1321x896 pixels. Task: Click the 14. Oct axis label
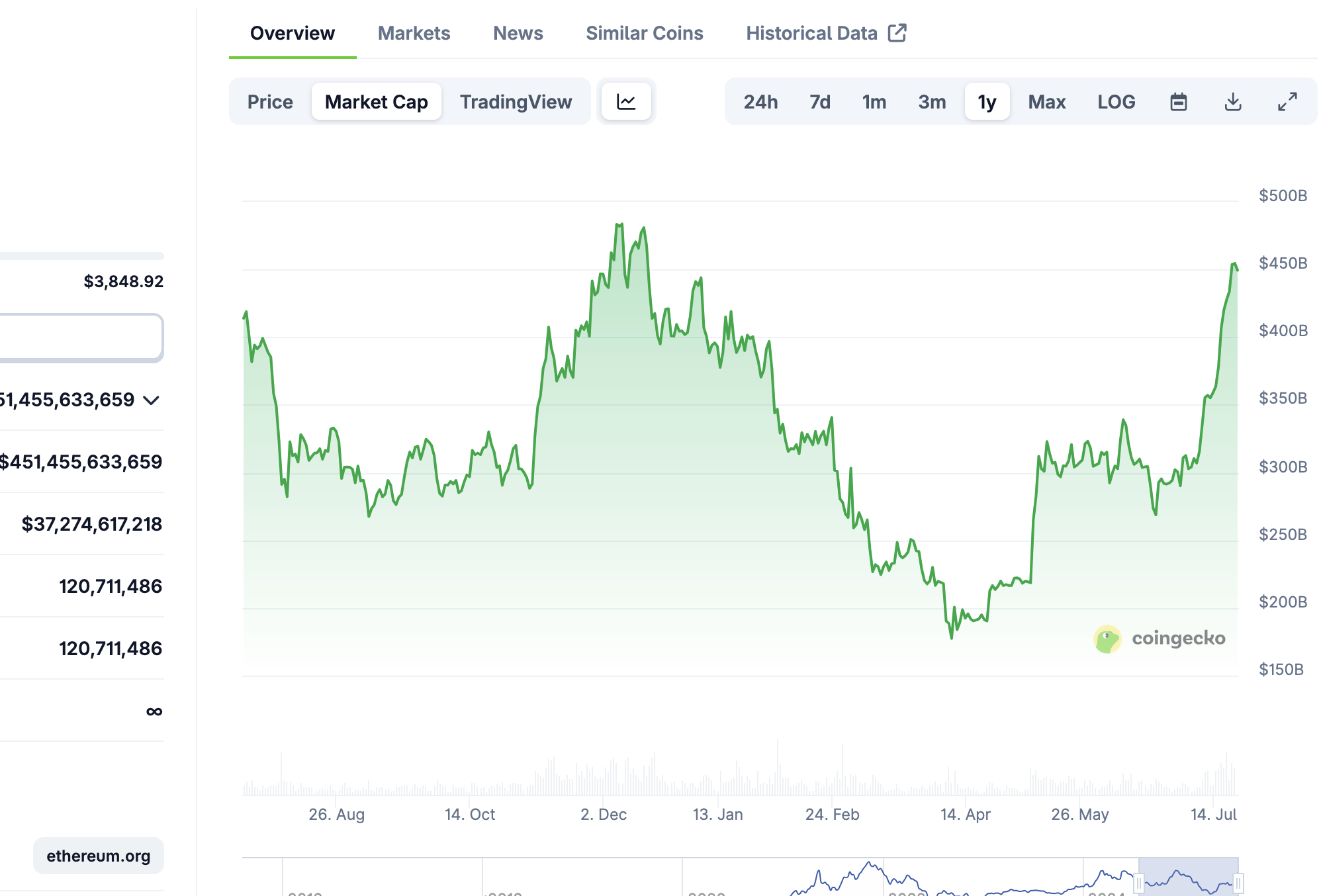coord(470,815)
